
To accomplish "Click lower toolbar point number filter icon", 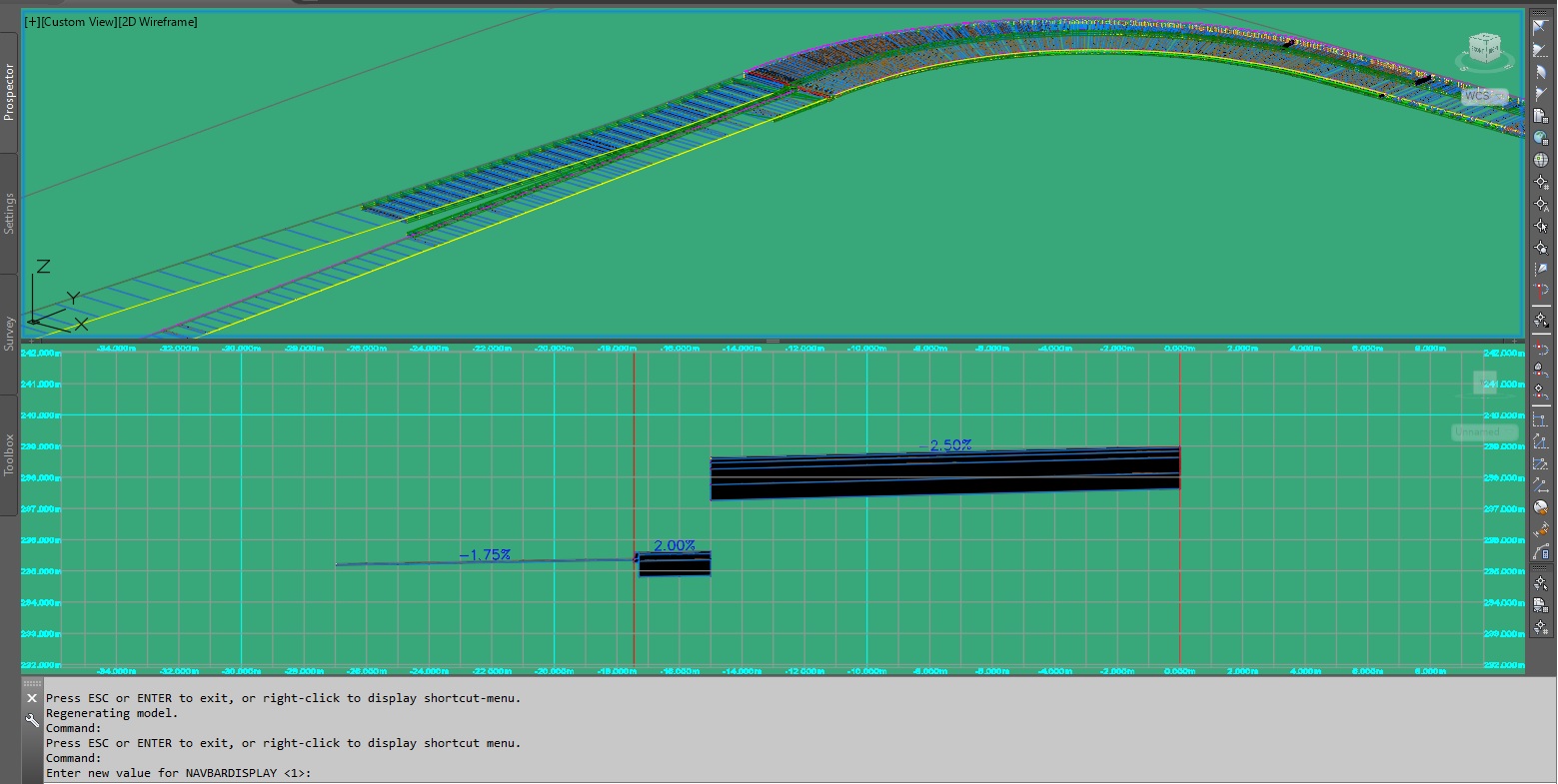I will pyautogui.click(x=1541, y=627).
